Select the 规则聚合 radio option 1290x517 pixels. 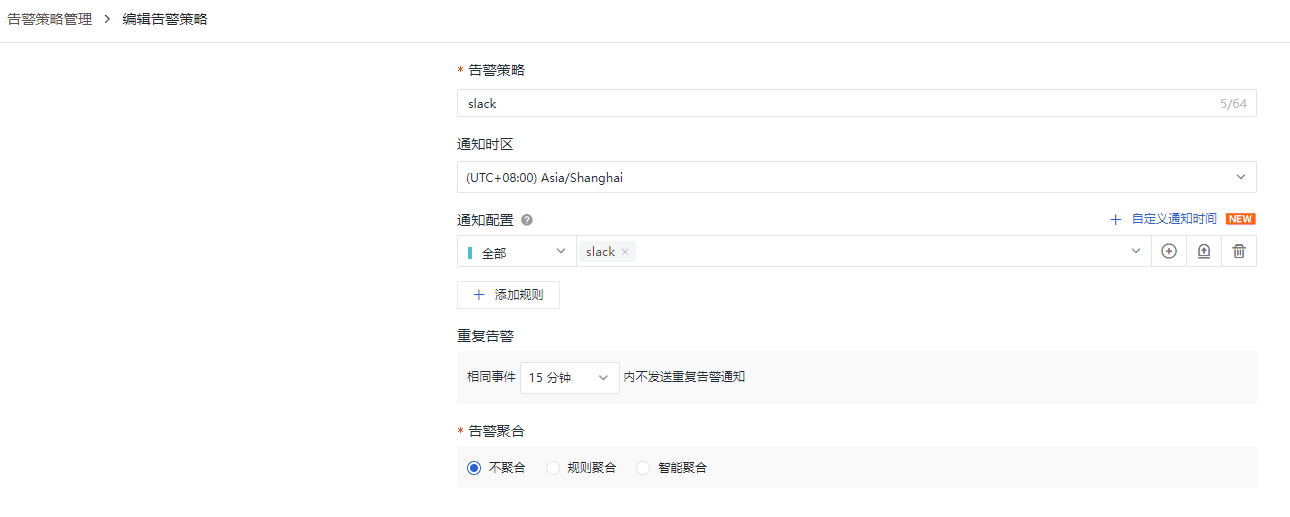click(553, 467)
